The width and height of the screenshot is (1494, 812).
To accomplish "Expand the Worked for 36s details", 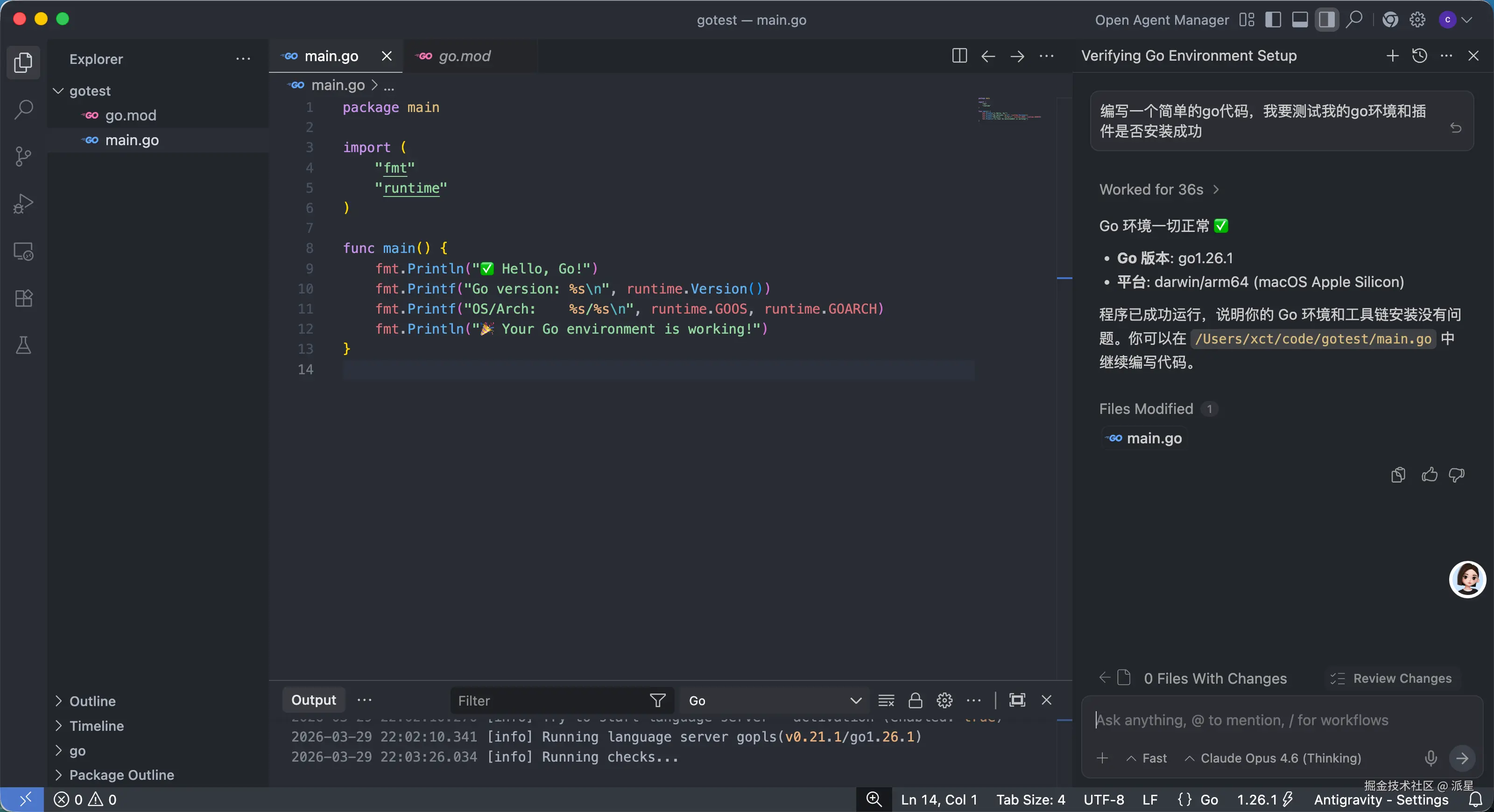I will pos(1159,189).
